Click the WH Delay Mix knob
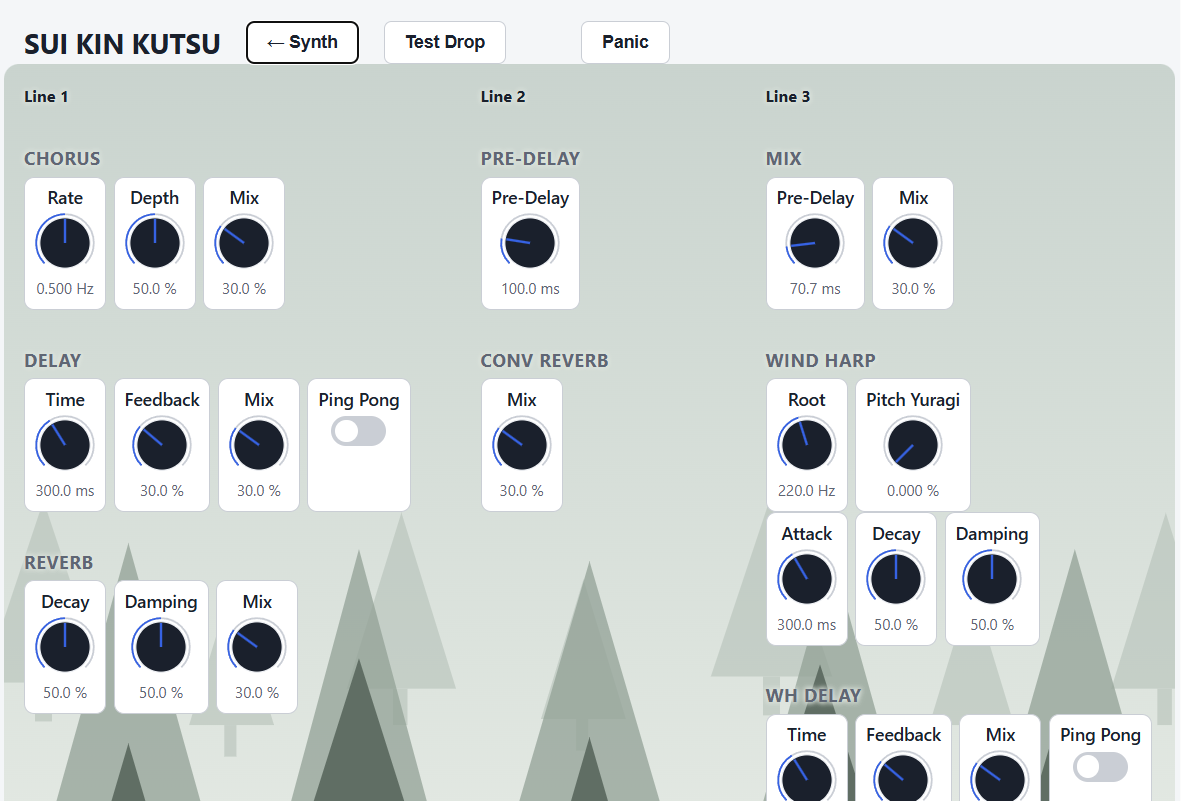Image resolution: width=1181 pixels, height=801 pixels. point(1000,778)
